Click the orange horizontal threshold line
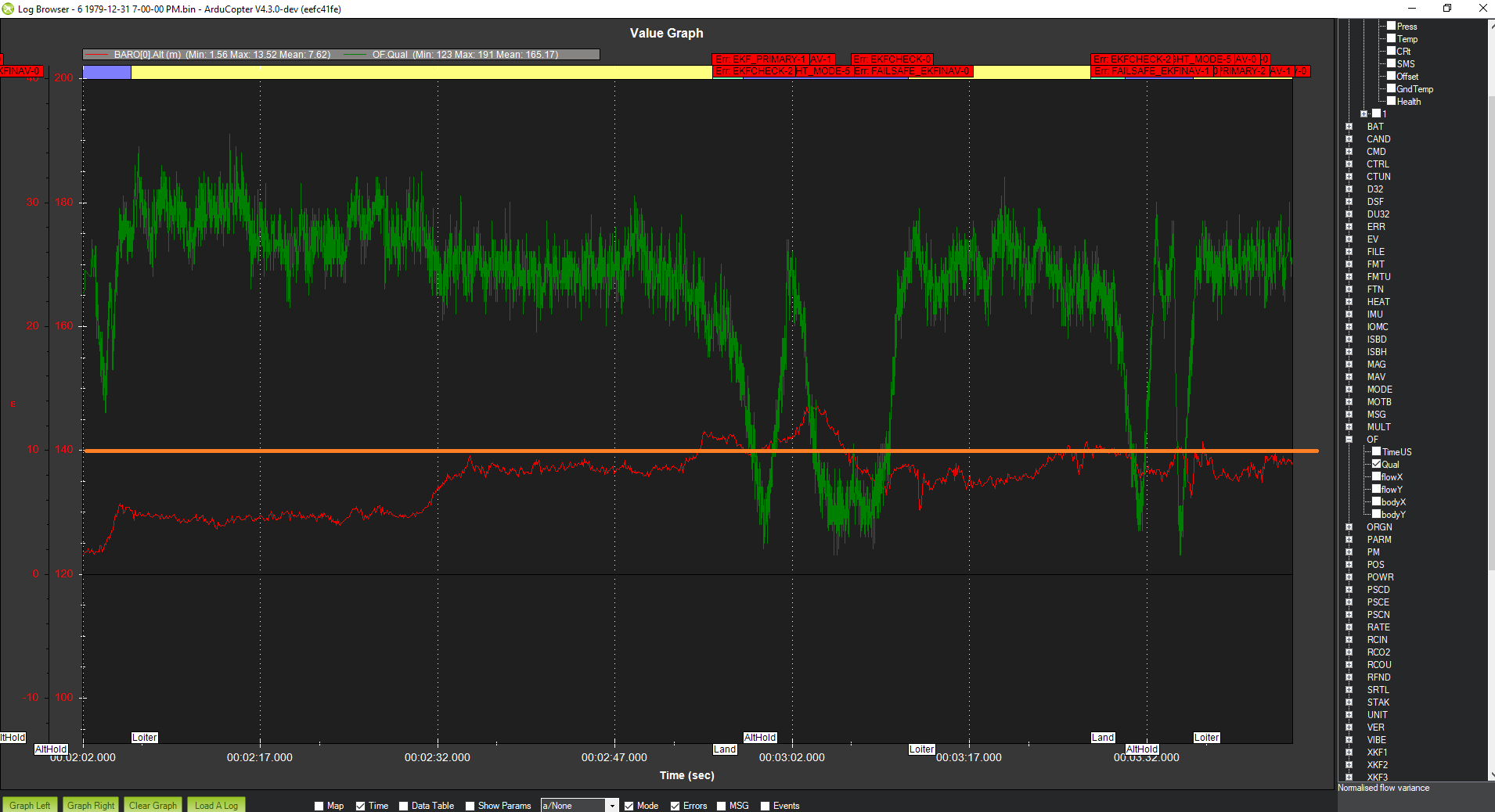 tap(701, 451)
